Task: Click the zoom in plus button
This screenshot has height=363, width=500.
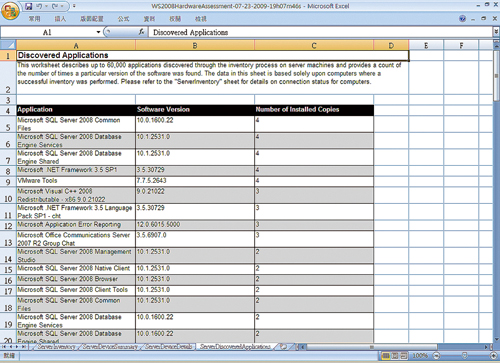Action: pyautogui.click(x=494, y=356)
